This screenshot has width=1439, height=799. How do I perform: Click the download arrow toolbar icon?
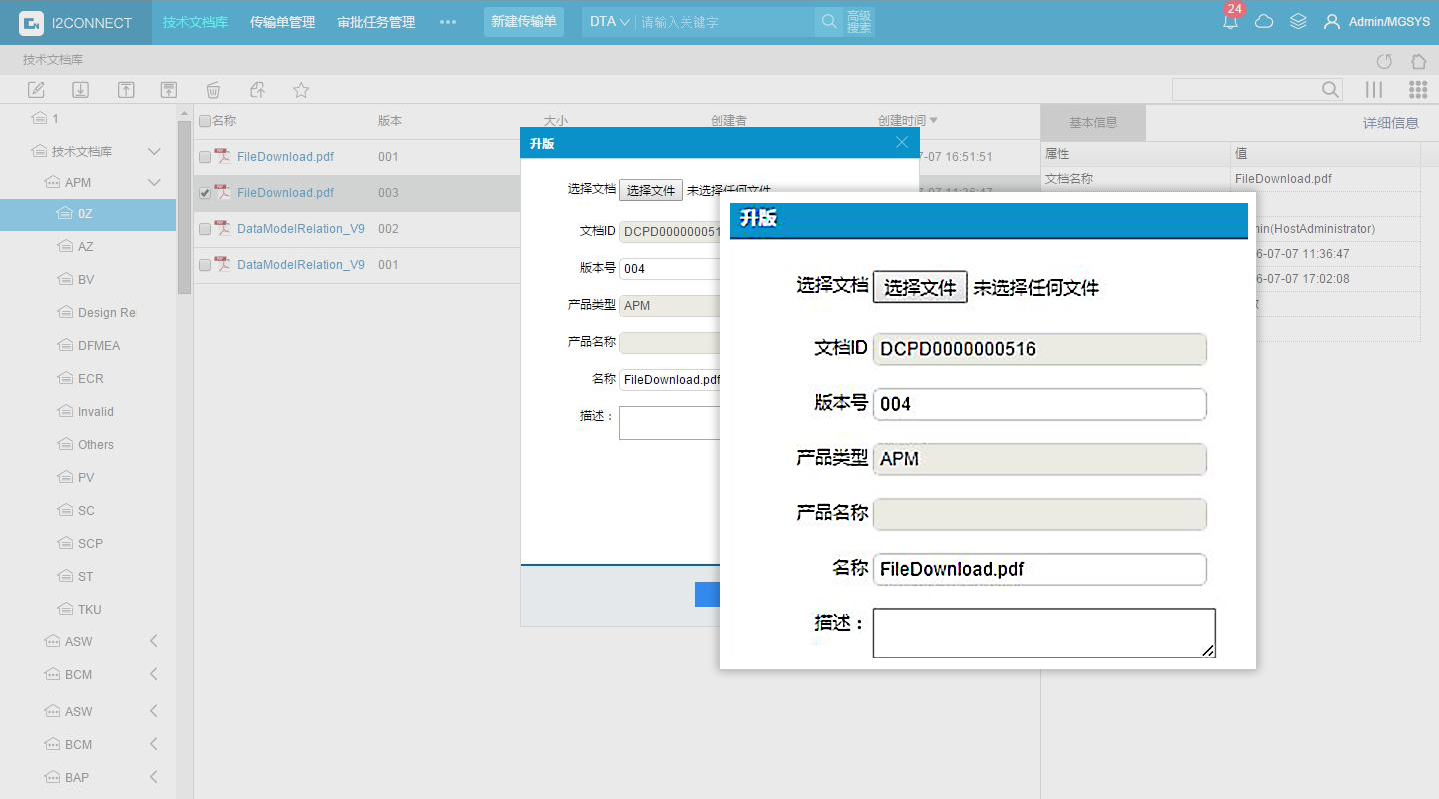(x=81, y=90)
